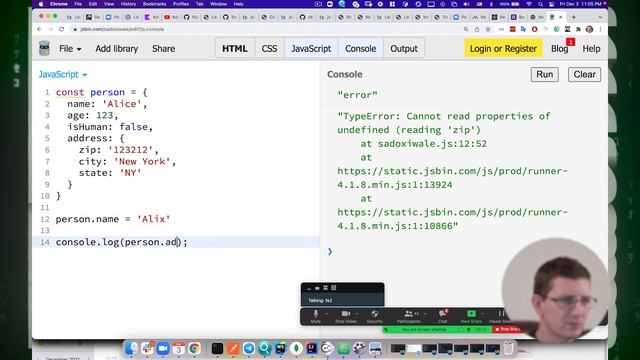Open MongoDB Compass from the Dock

296,348
